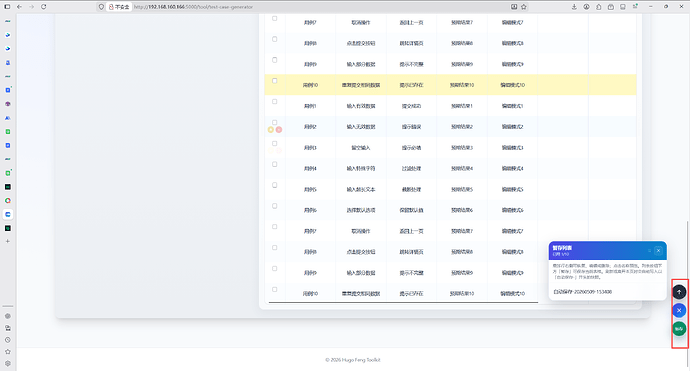690x371 pixels.
Task: Click the cell 截断处理
Action: [411, 190]
